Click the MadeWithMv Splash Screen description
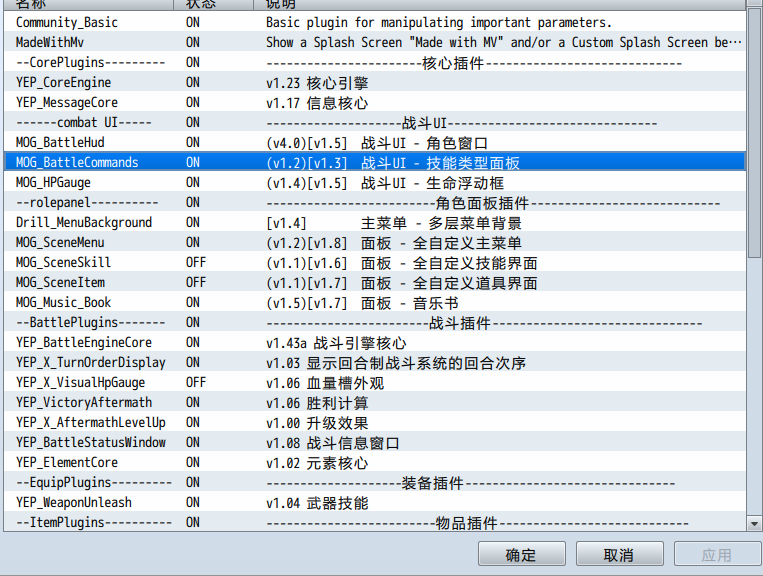 [x=504, y=42]
